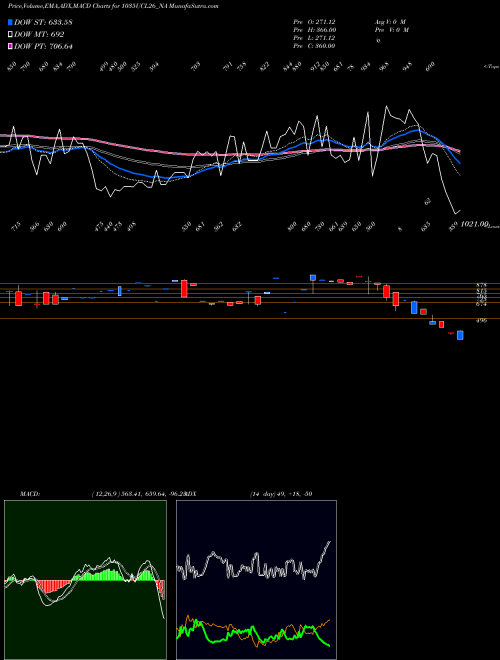Click the 'Pre O: 271.12' open value
Viewport: 500px width, 660px height.
[314, 22]
